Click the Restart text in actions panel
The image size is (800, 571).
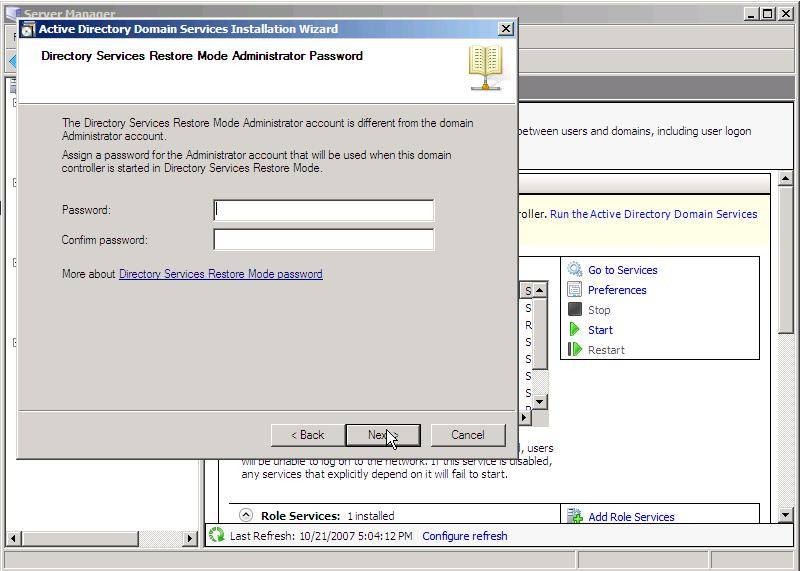click(x=606, y=350)
